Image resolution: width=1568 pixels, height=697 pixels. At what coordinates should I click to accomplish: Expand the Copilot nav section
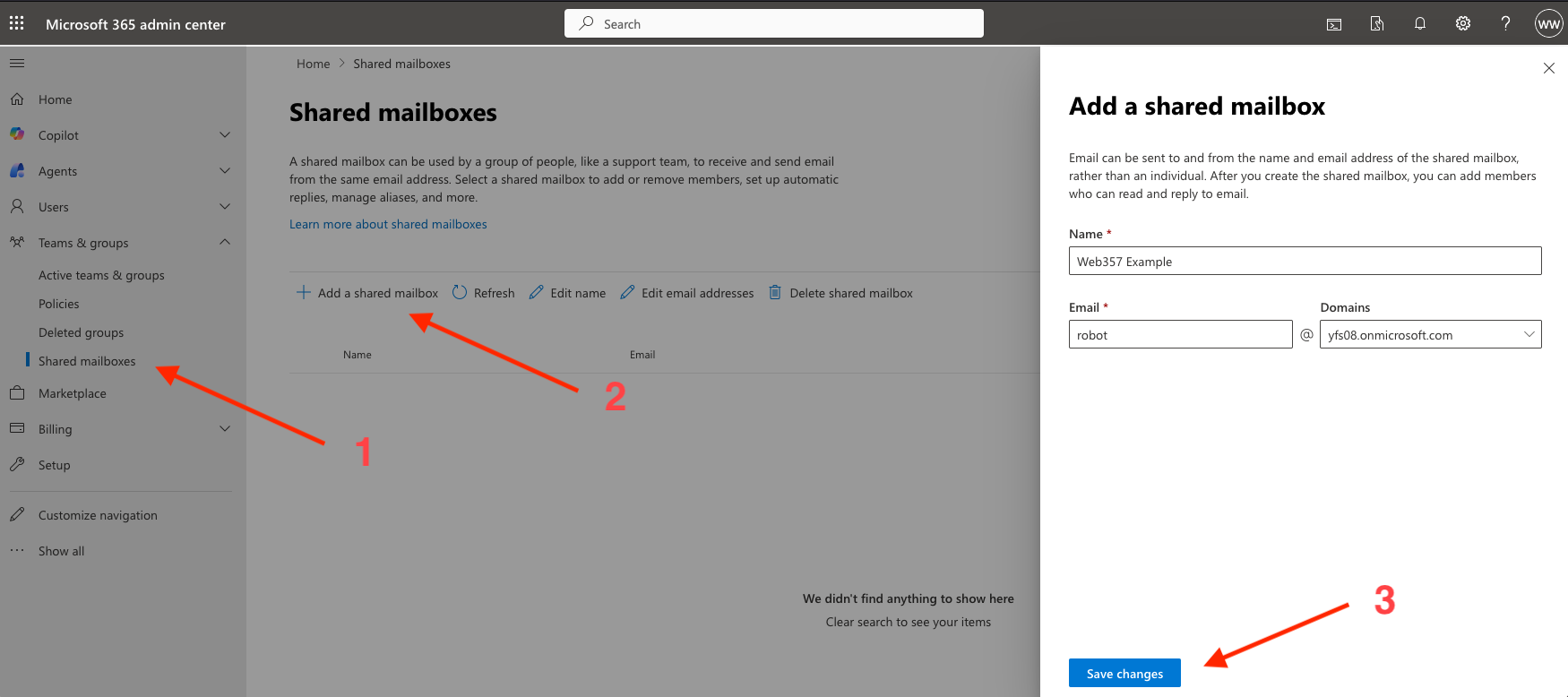tap(225, 134)
